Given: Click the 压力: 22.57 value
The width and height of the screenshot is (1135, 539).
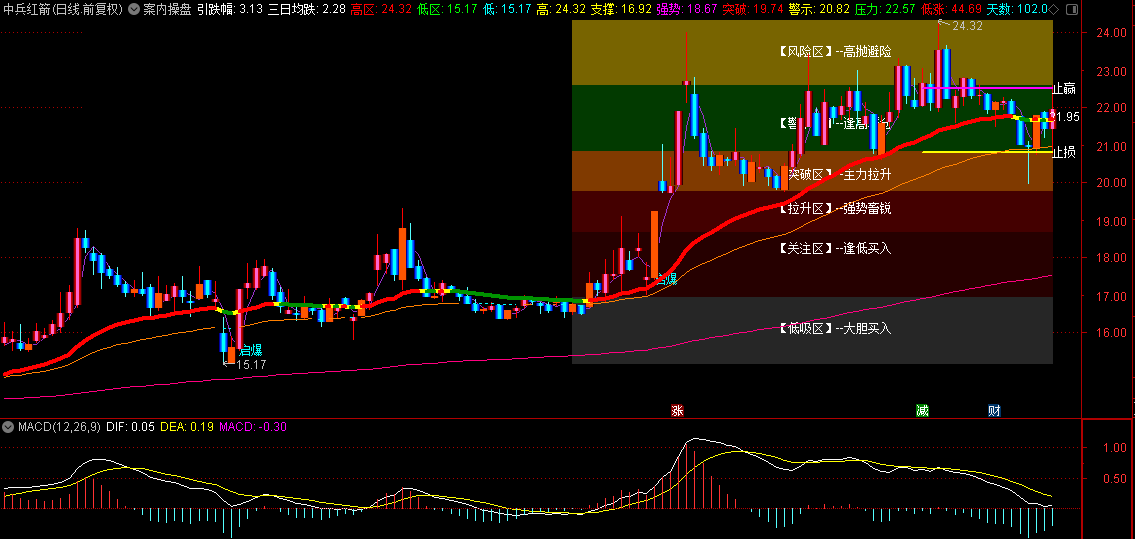Looking at the screenshot, I should 885,9.
